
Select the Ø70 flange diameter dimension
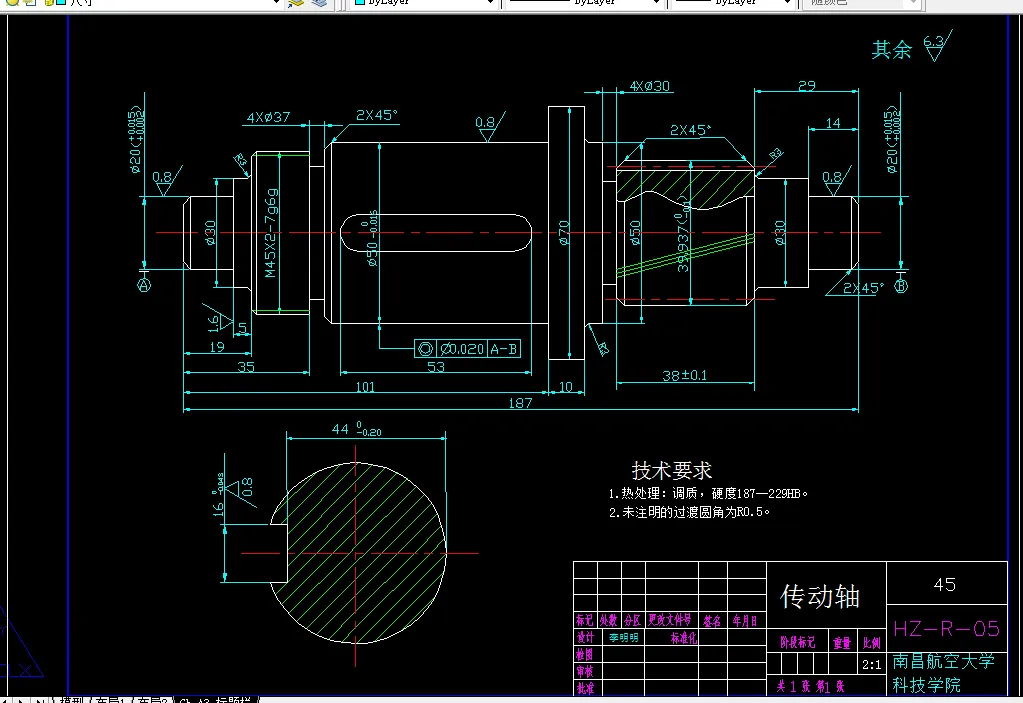[564, 233]
